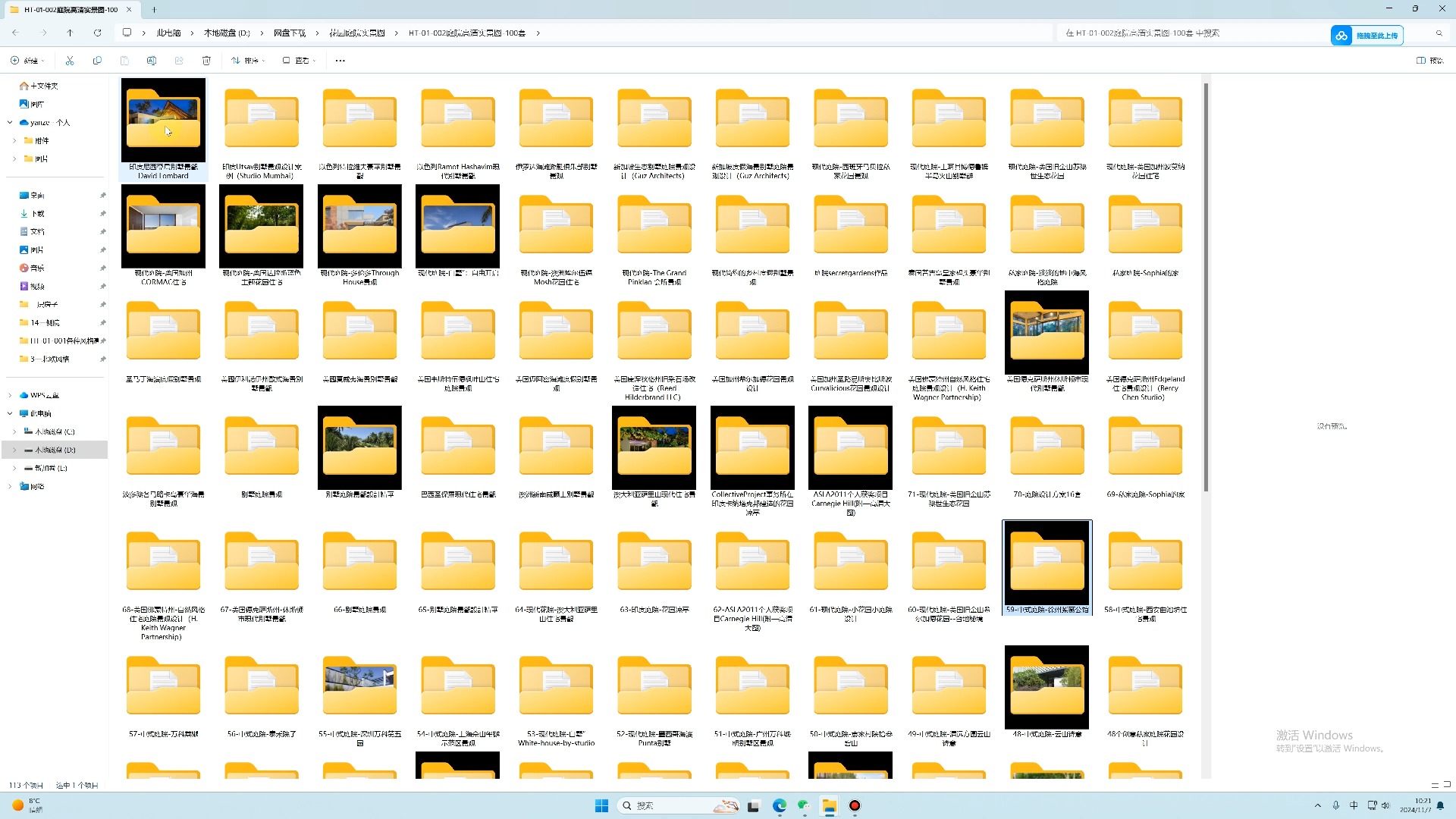Click the taskbar search box
The height and width of the screenshot is (819, 1456).
coord(679,805)
